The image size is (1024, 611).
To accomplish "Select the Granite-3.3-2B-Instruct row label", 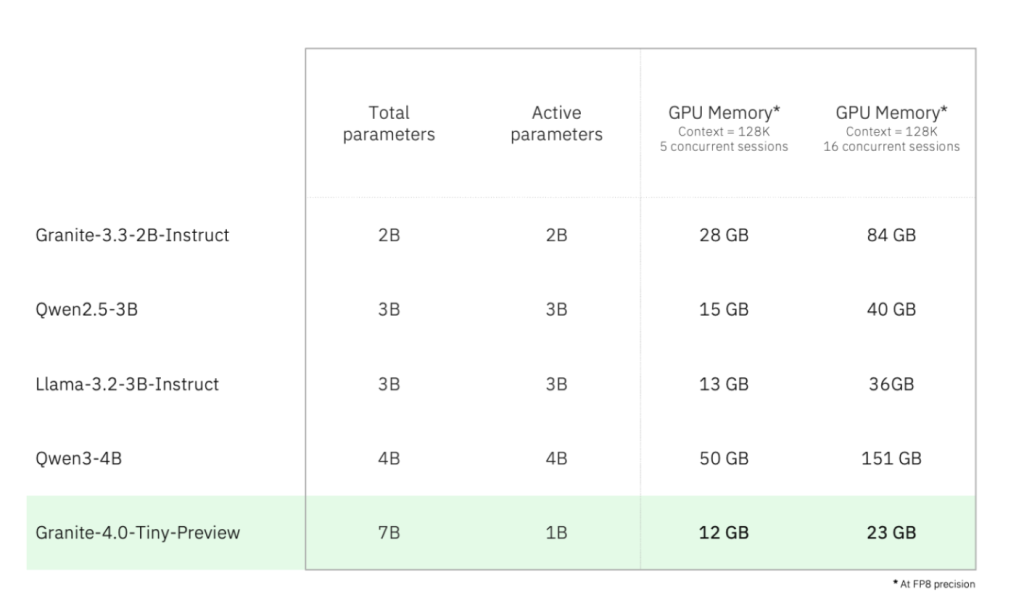I will (x=132, y=235).
